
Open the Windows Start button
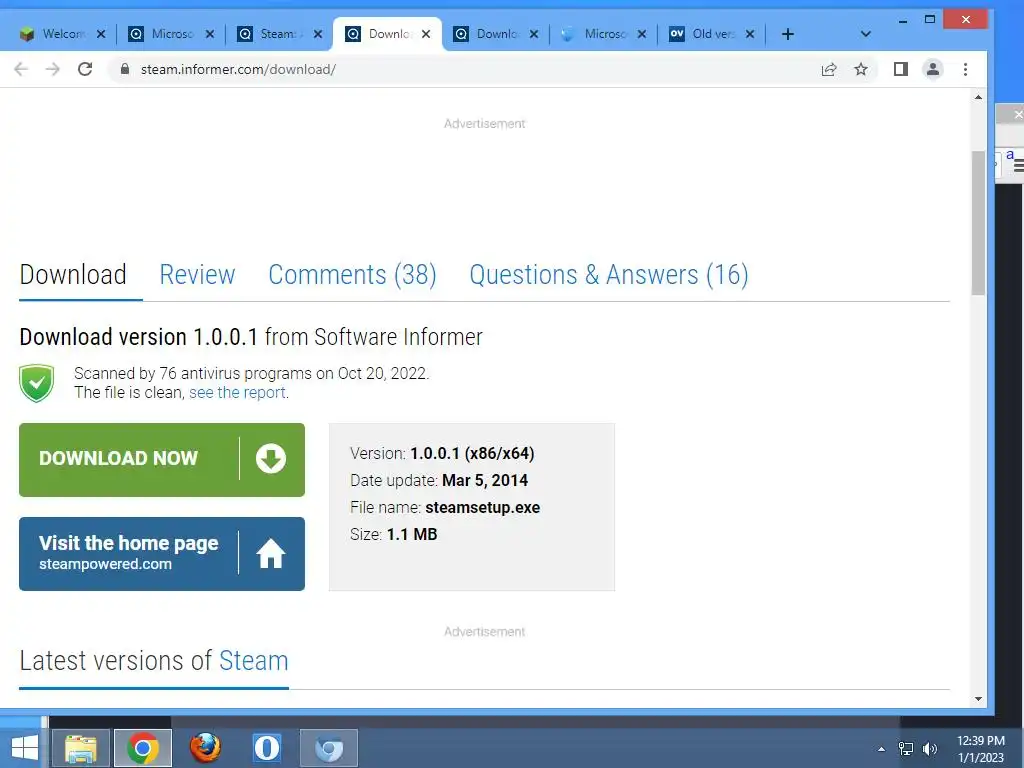pos(25,748)
